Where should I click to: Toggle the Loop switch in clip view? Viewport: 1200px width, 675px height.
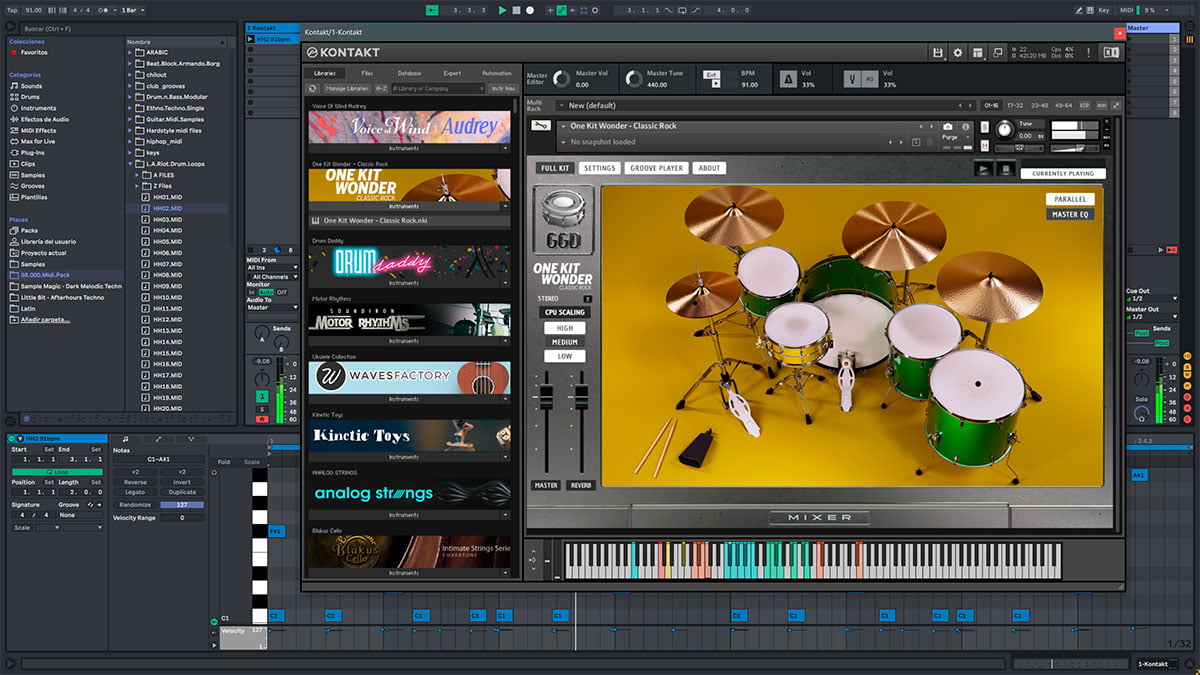(56, 471)
